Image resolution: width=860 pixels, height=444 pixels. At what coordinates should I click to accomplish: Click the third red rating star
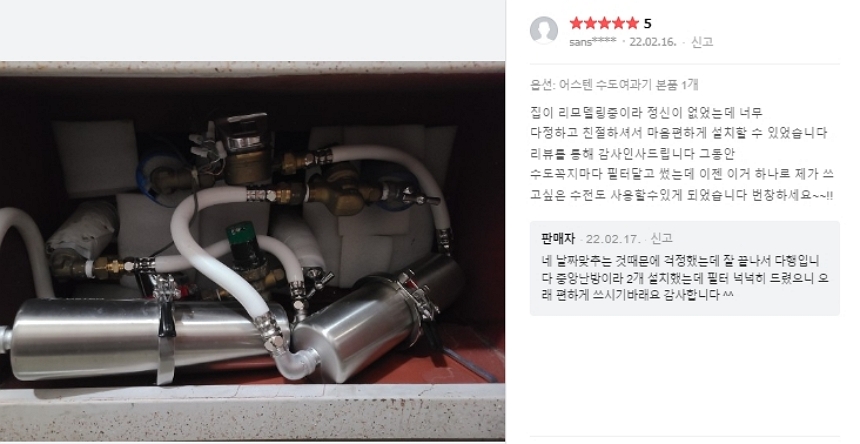(x=604, y=23)
